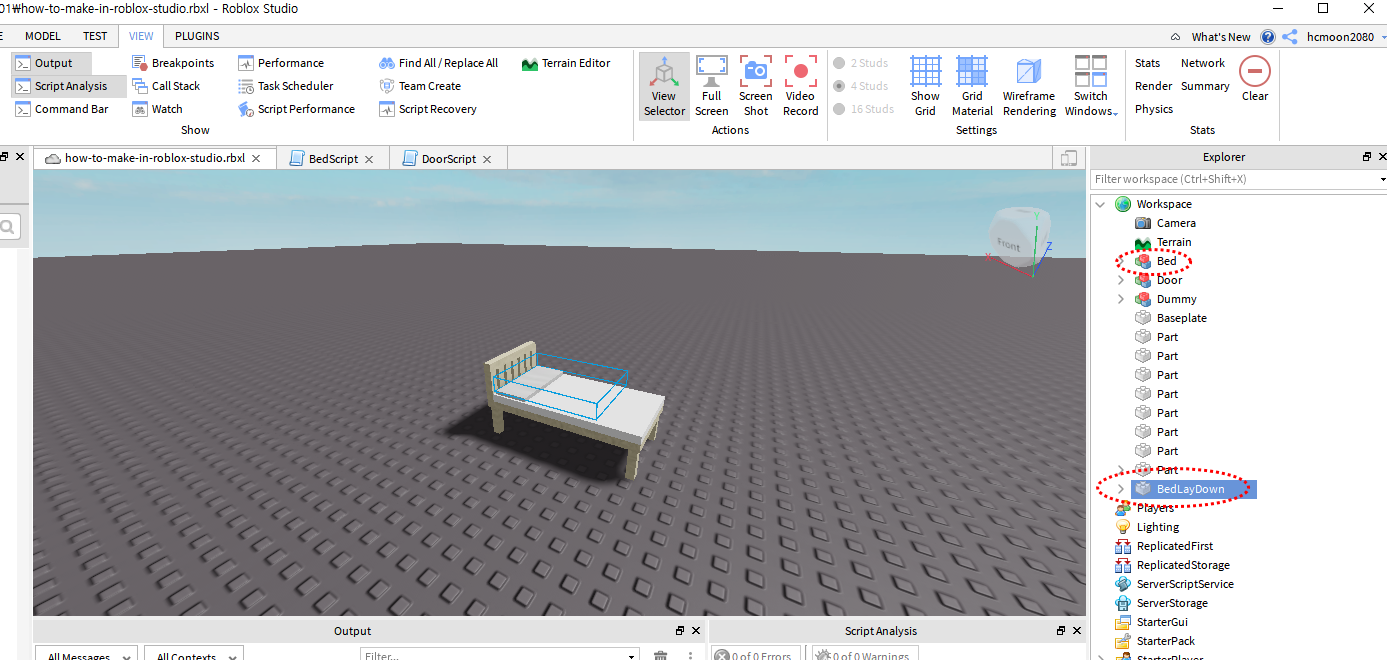Open the Explorer filter dropdown arrow

1382,179
